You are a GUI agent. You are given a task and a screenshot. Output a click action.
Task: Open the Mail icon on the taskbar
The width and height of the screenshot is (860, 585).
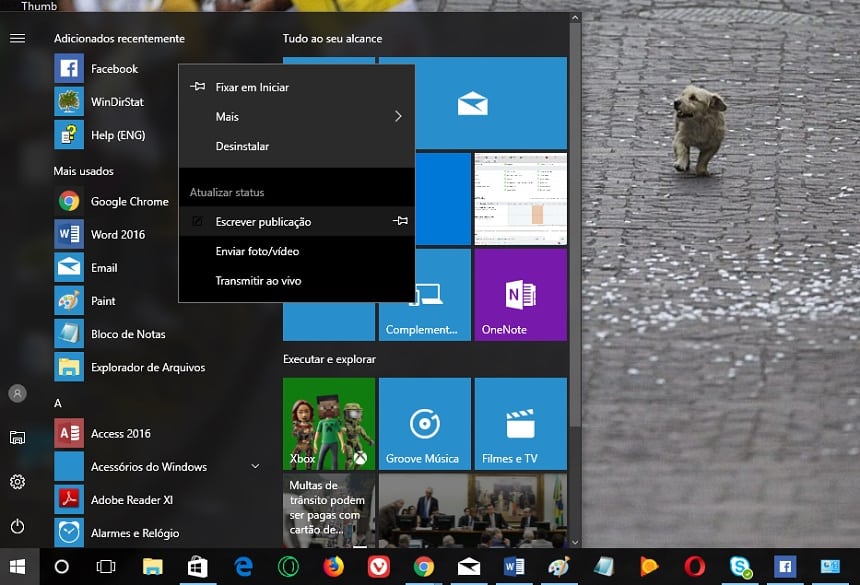(469, 566)
